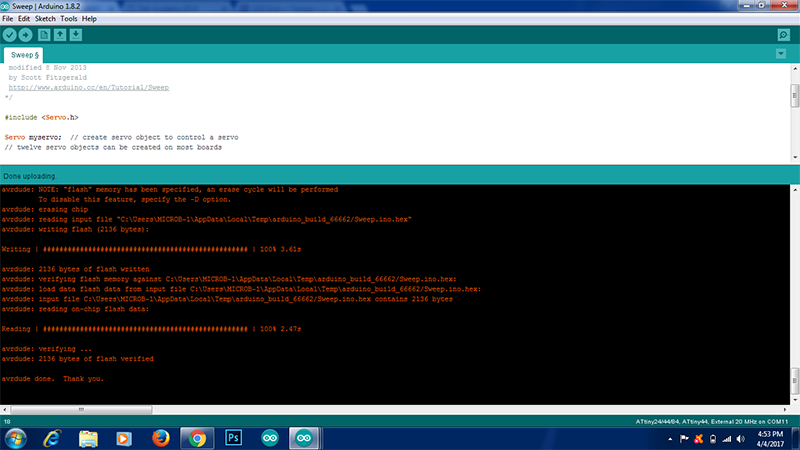
Task: Open Photoshop from the taskbar
Action: [234, 439]
